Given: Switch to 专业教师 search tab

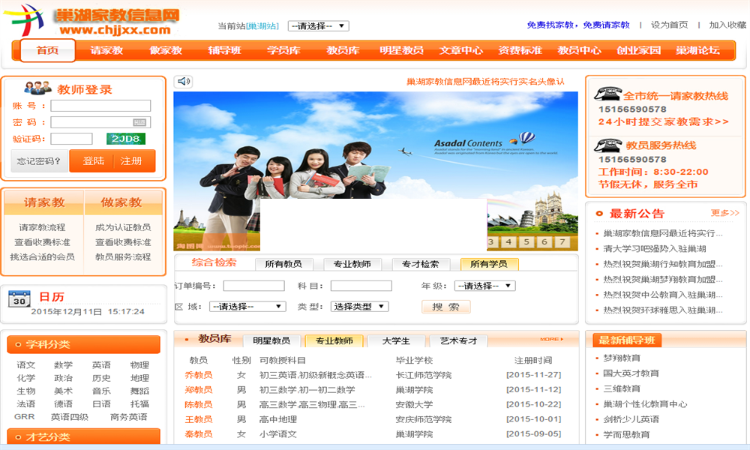Looking at the screenshot, I should coord(352,264).
